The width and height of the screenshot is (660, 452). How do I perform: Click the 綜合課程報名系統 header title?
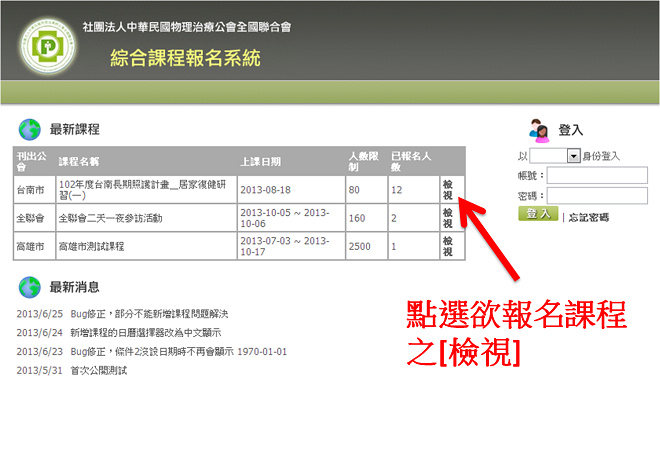[x=185, y=59]
